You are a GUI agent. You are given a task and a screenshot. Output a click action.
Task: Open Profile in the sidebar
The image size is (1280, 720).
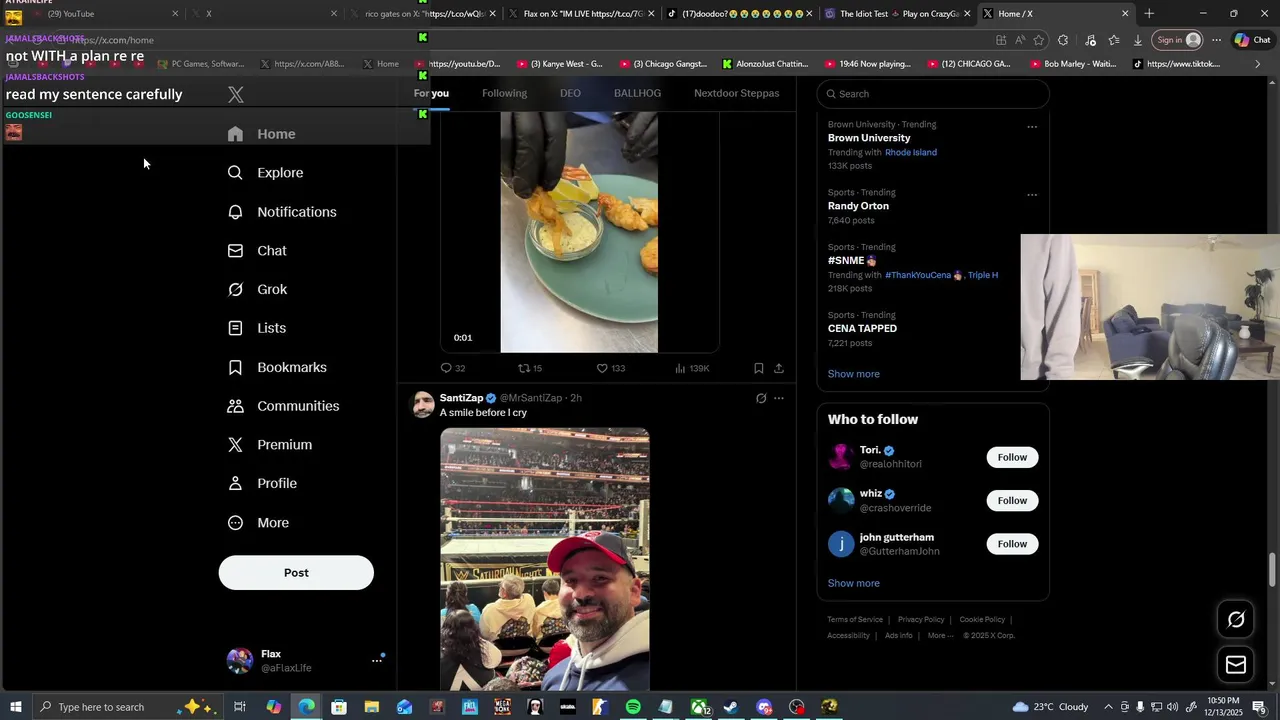pyautogui.click(x=263, y=483)
